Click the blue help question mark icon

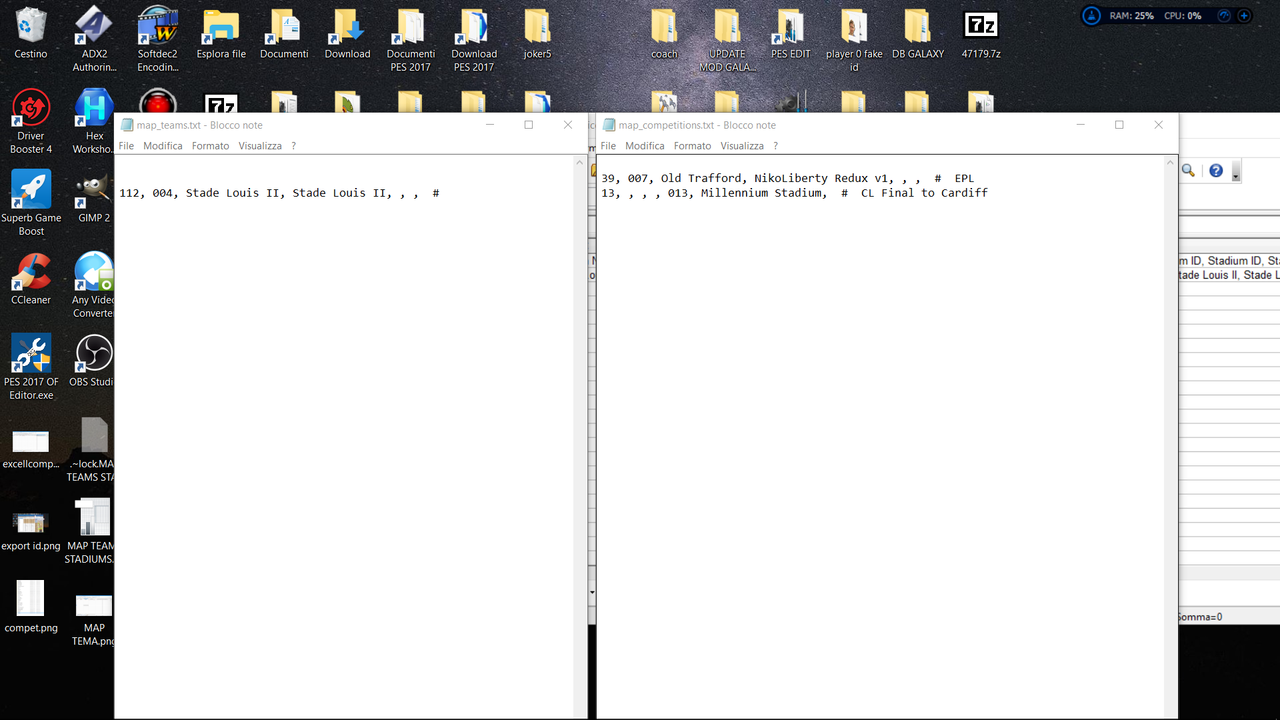1216,171
